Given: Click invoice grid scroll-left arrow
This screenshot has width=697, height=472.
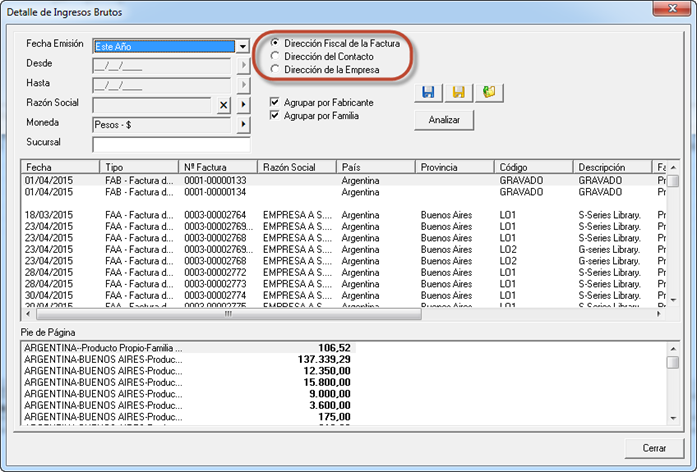Looking at the screenshot, I should coord(28,314).
